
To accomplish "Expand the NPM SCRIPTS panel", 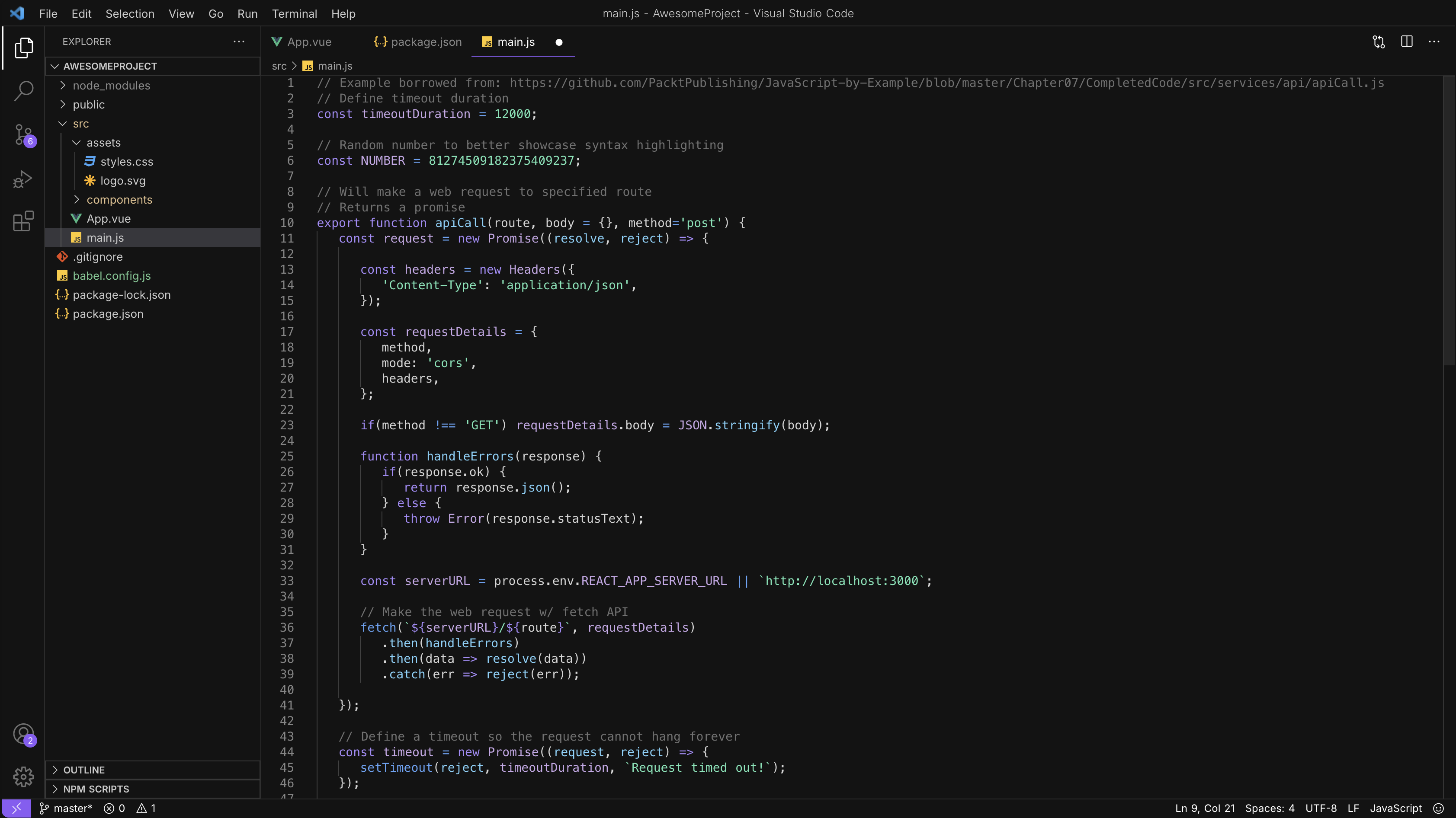I will tap(96, 789).
